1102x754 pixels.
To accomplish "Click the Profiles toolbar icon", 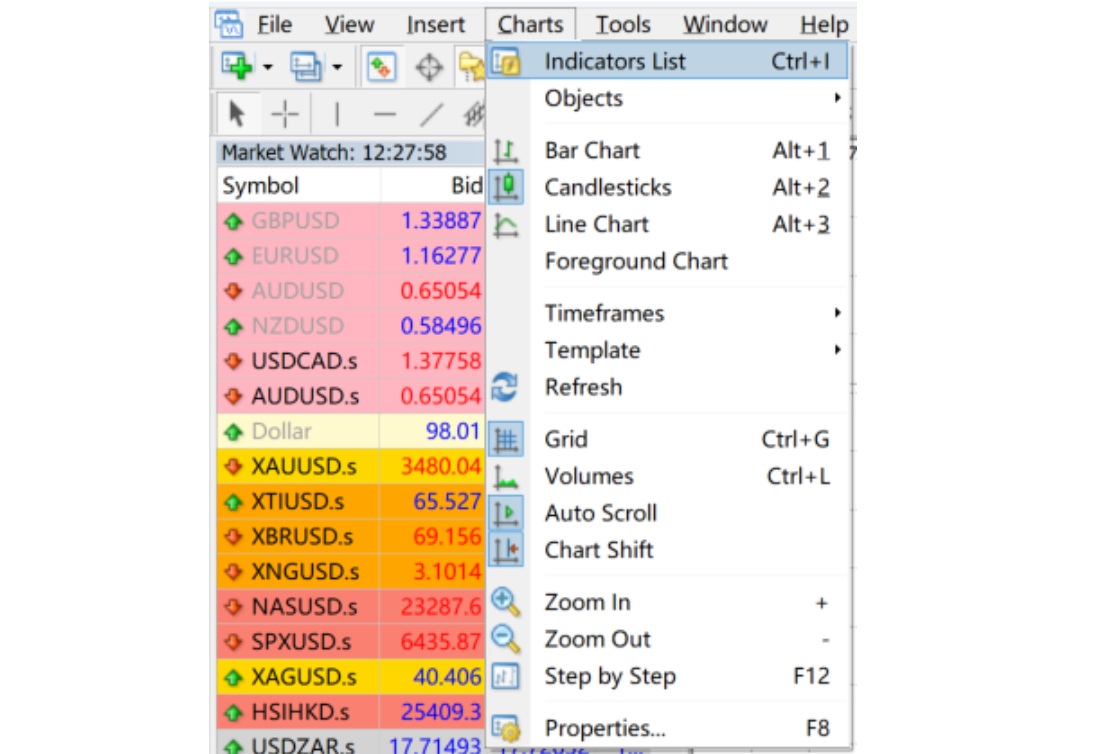I will coord(306,67).
